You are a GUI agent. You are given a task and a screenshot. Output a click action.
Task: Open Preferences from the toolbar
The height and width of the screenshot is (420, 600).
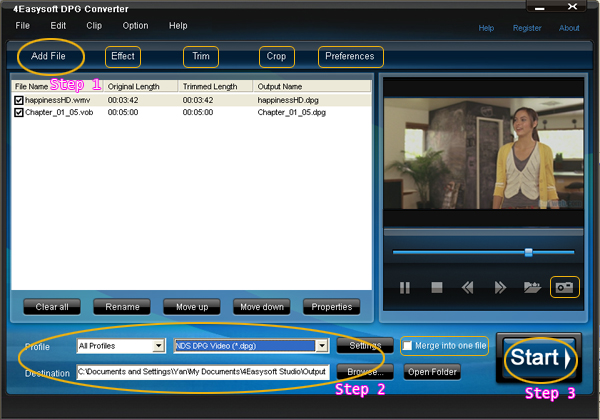coord(350,57)
